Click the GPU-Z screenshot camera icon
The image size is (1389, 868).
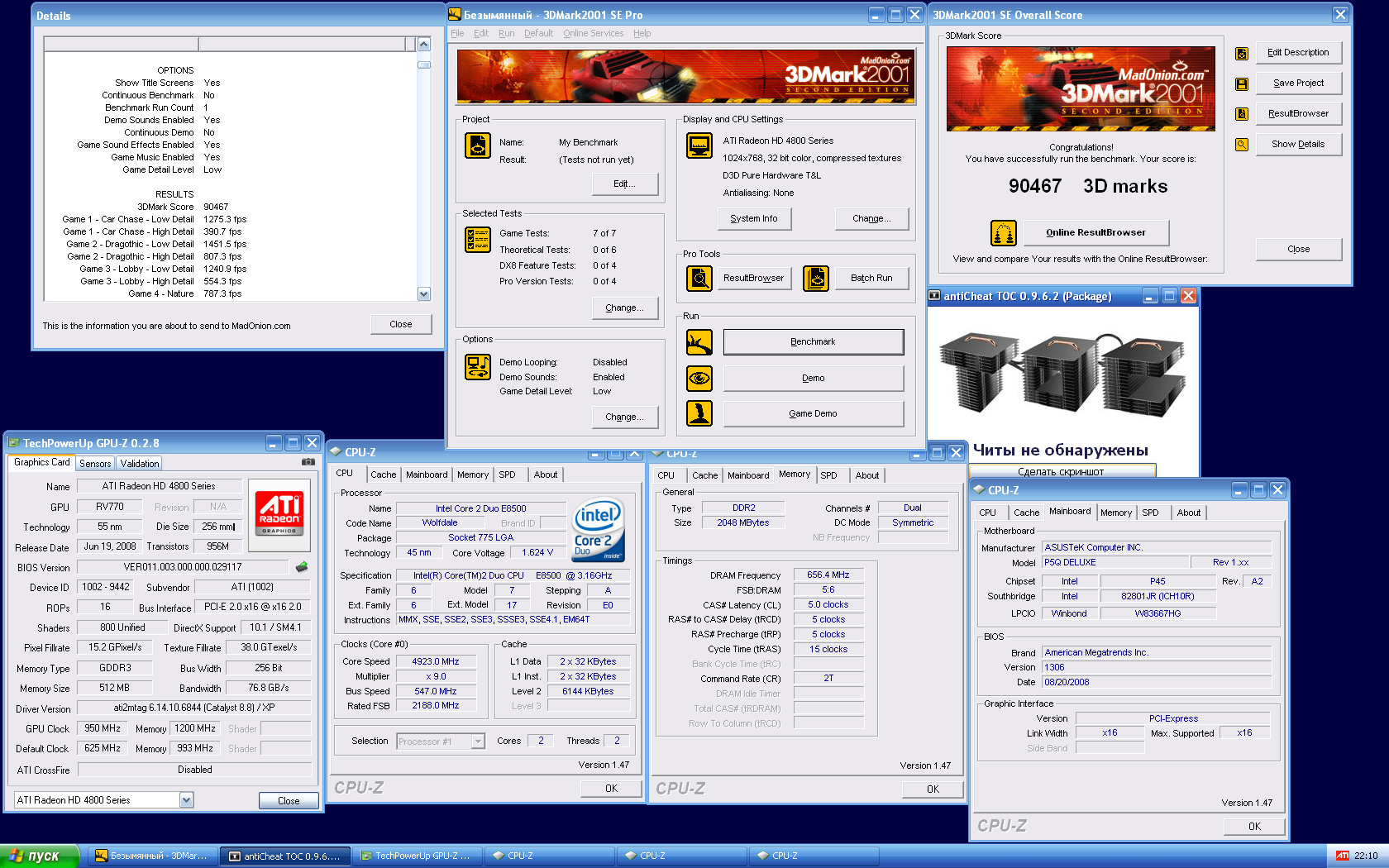point(308,462)
